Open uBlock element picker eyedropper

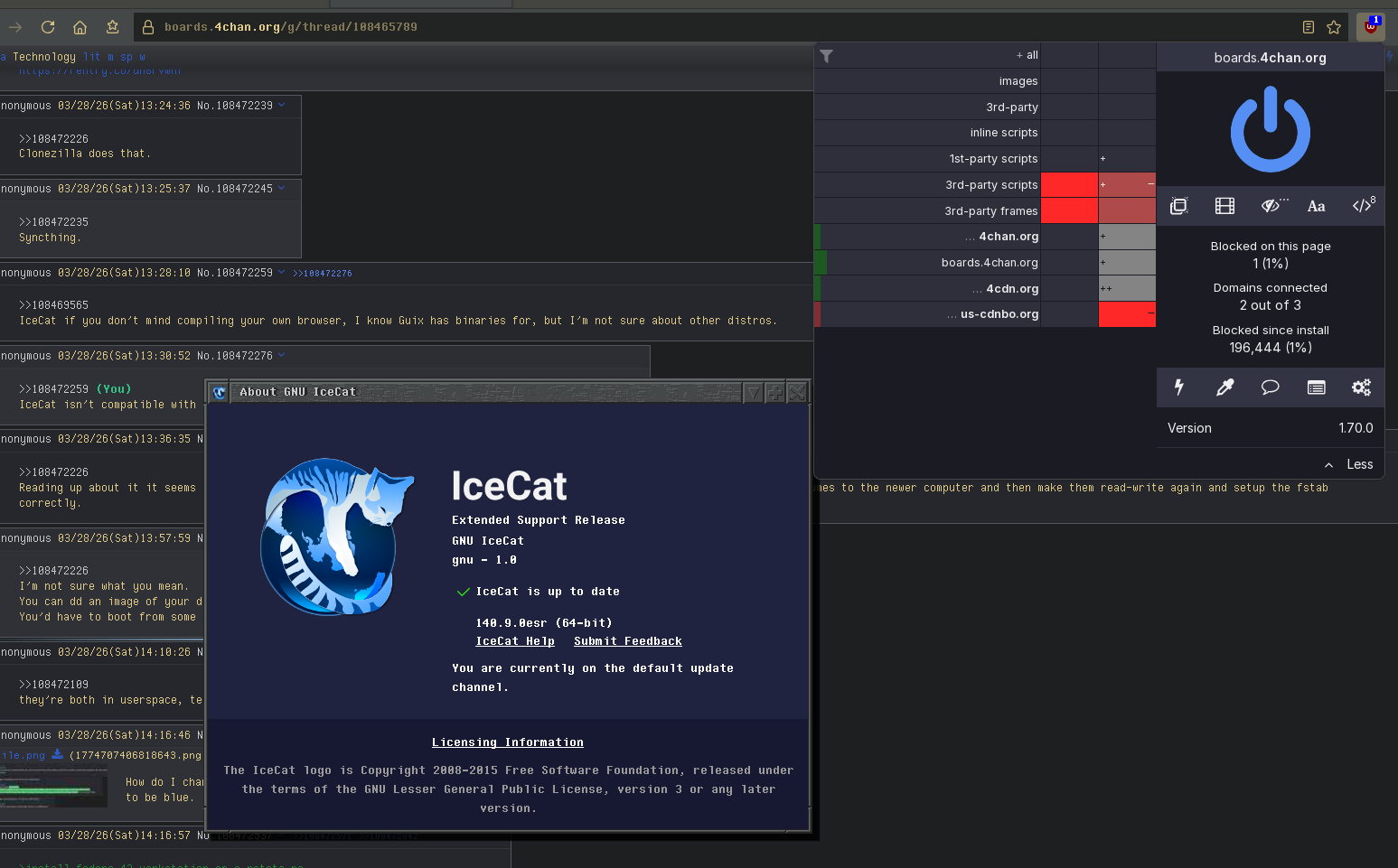pyautogui.click(x=1224, y=387)
